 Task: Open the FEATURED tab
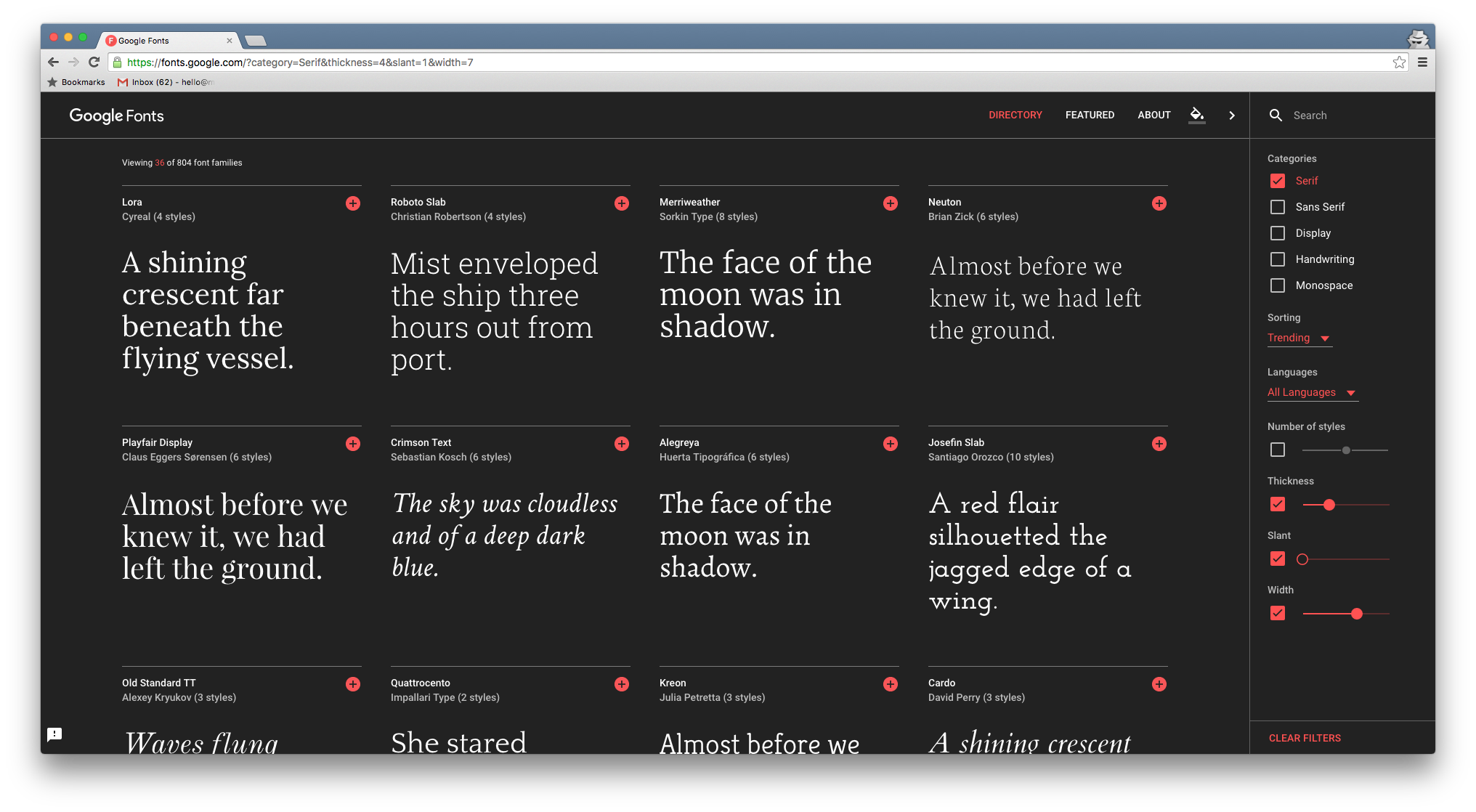click(x=1090, y=115)
